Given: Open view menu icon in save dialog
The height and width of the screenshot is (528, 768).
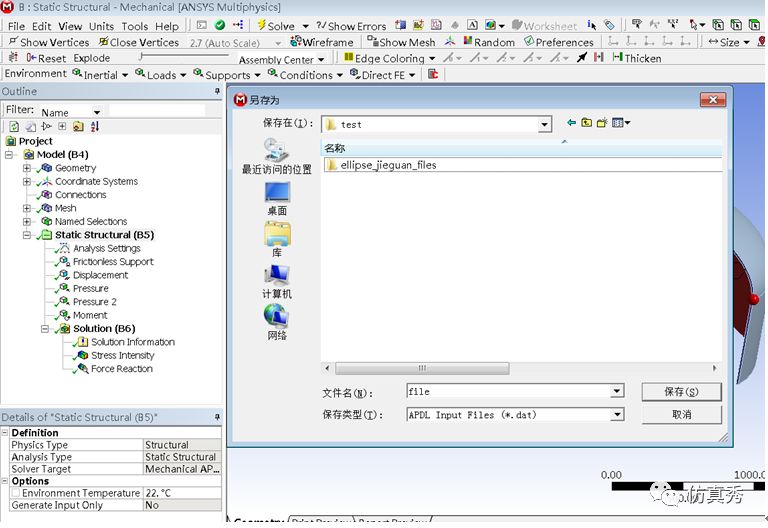Looking at the screenshot, I should (621, 122).
